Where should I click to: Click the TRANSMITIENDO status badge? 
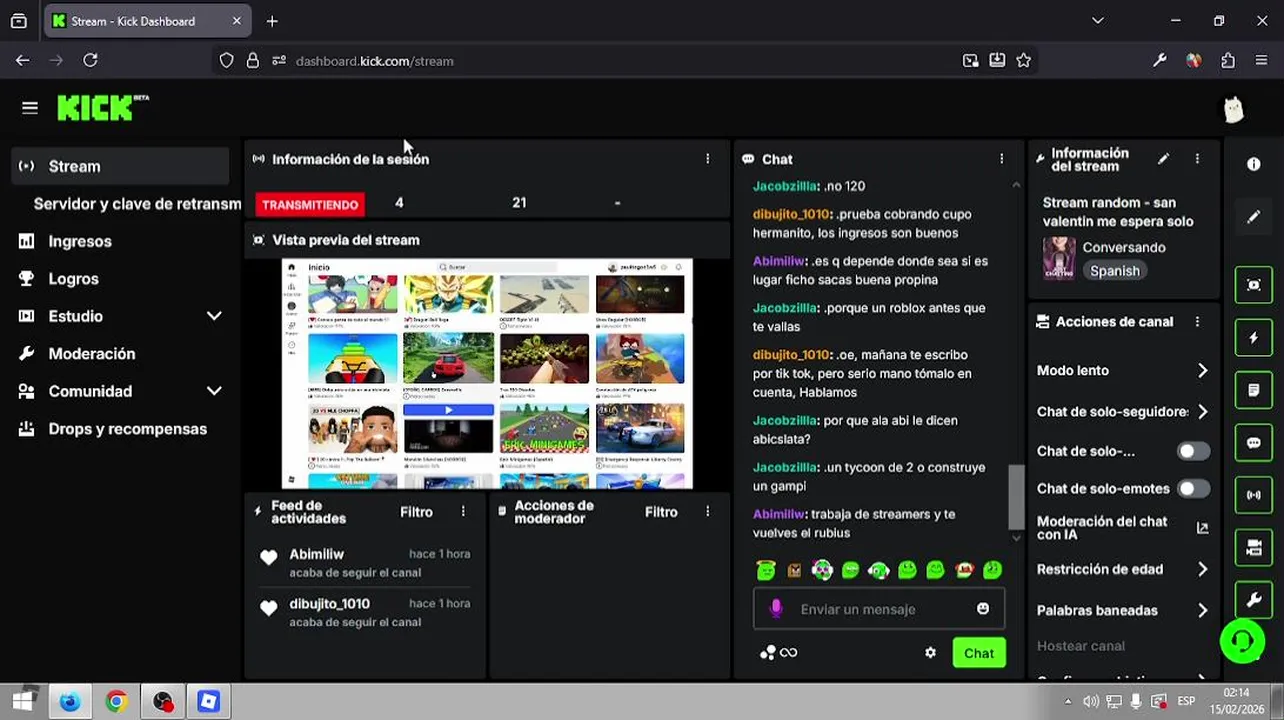click(x=310, y=204)
